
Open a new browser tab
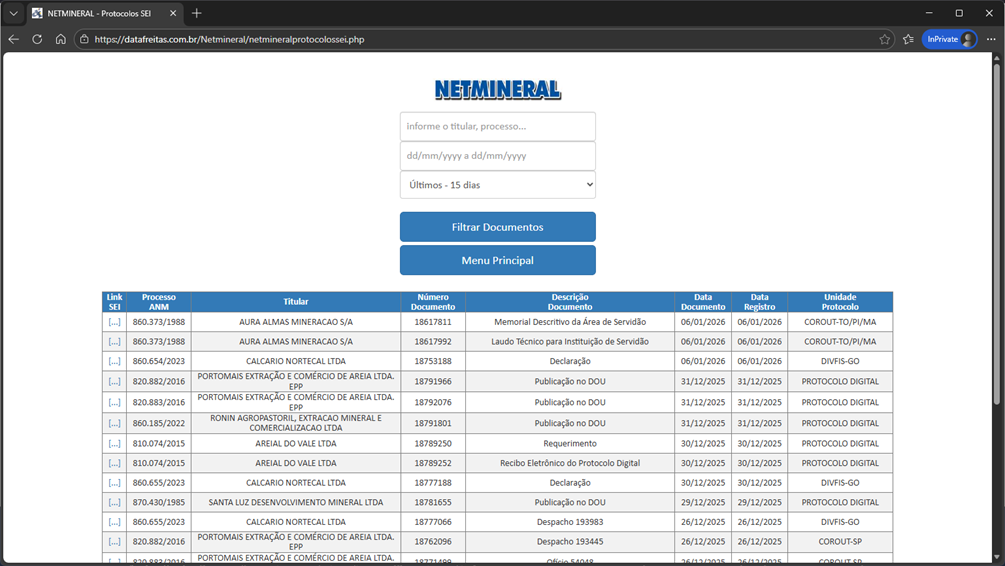[x=197, y=13]
